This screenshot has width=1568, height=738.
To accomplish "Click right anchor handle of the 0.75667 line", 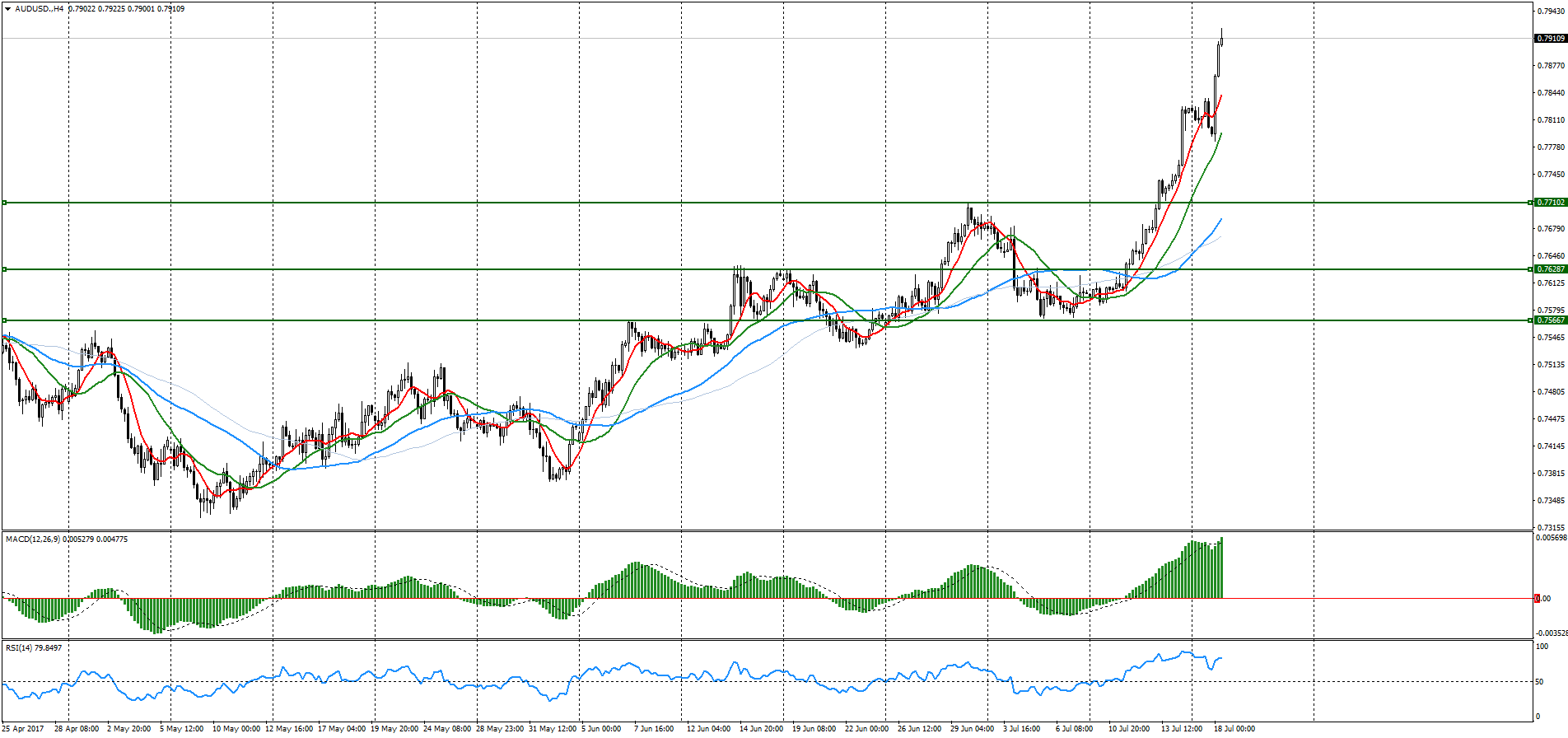I will [x=1530, y=320].
